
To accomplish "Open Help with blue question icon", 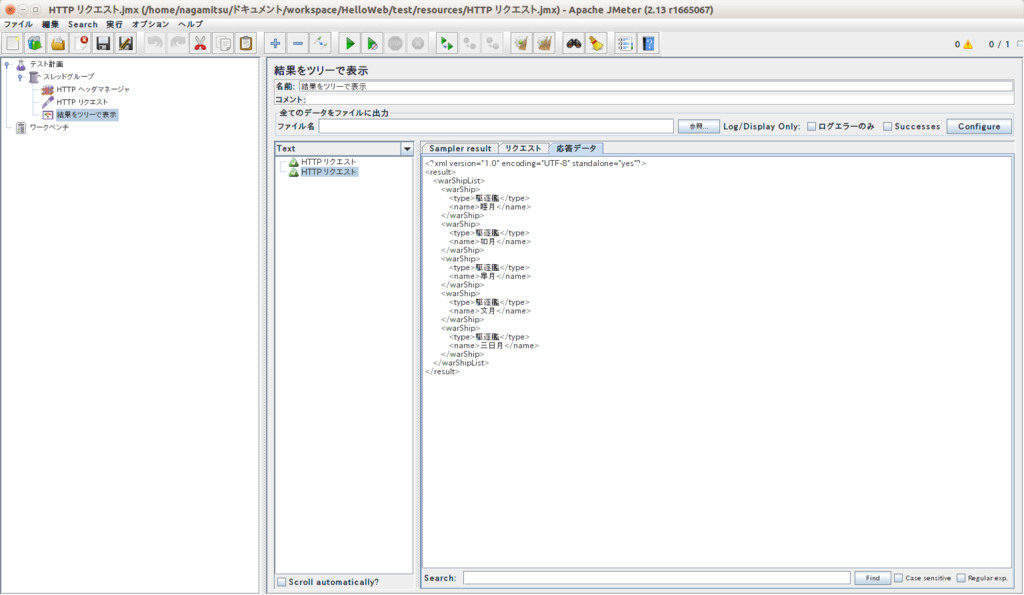I will pos(648,44).
